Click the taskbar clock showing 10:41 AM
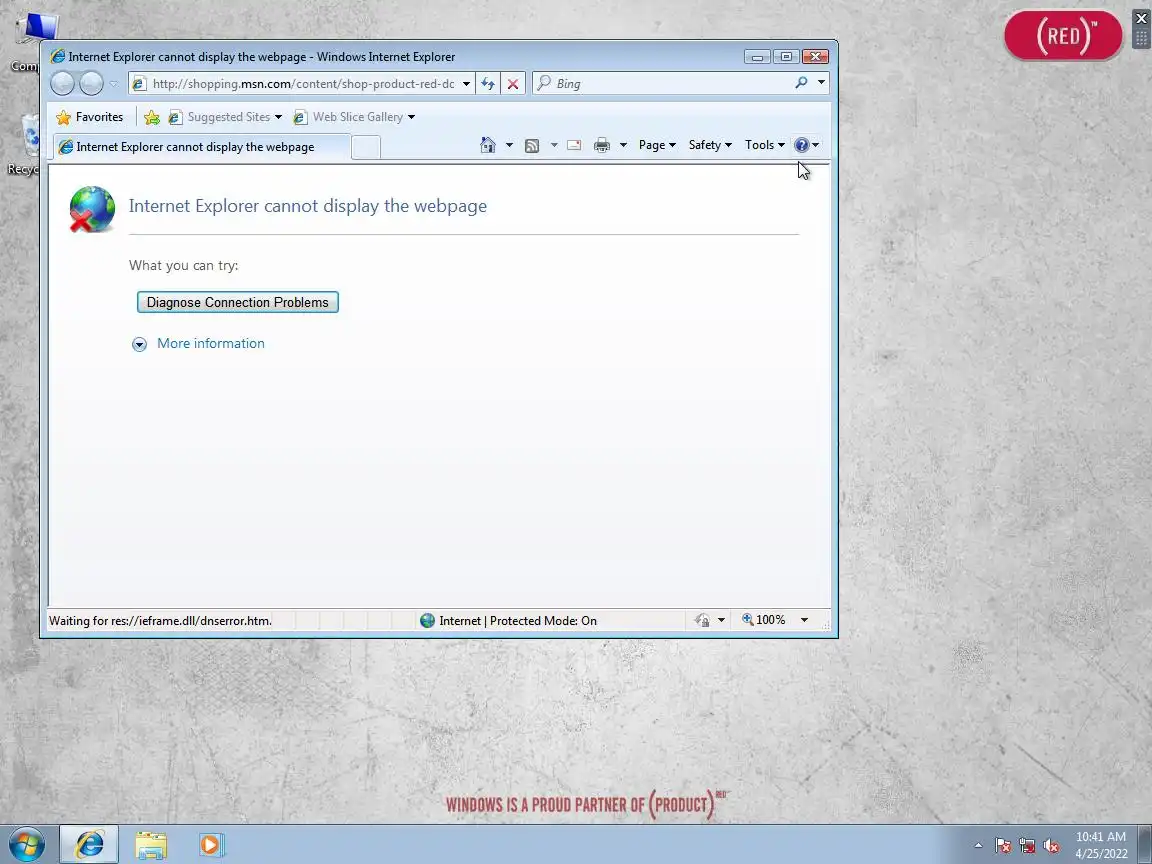The width and height of the screenshot is (1152, 864). 1101,845
